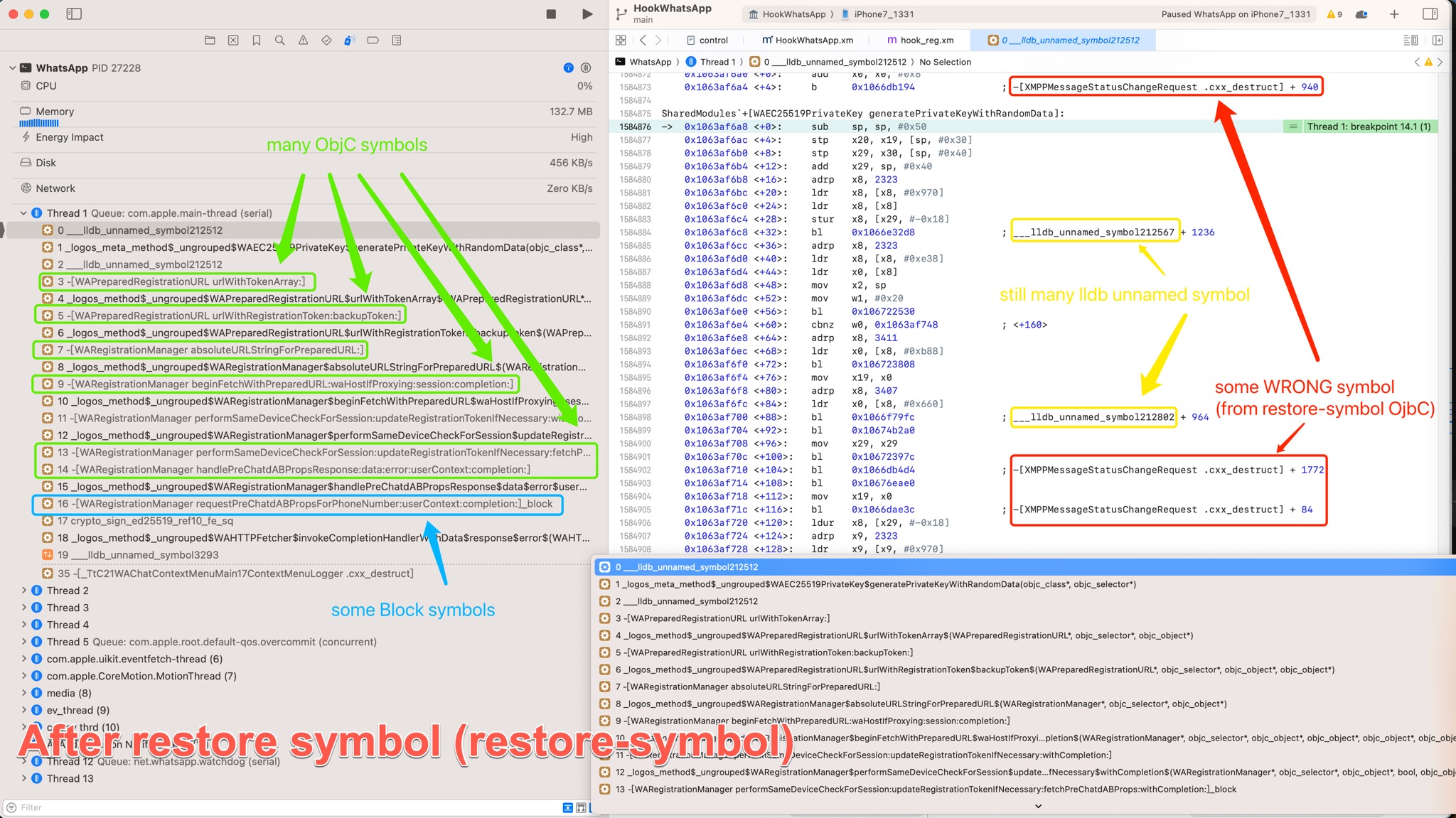Viewport: 1456px width, 818px height.
Task: Select the Debug navigator spray-can icon
Action: click(350, 41)
